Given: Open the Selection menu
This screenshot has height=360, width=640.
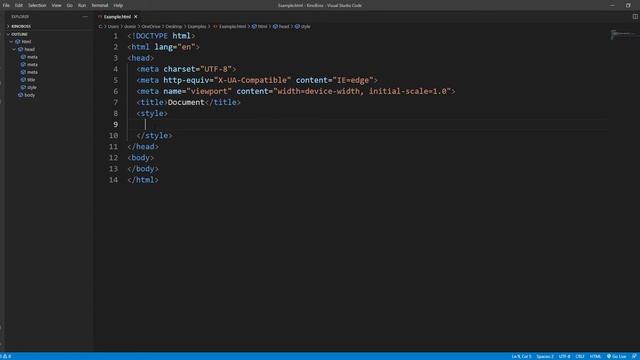Looking at the screenshot, I should [37, 5].
